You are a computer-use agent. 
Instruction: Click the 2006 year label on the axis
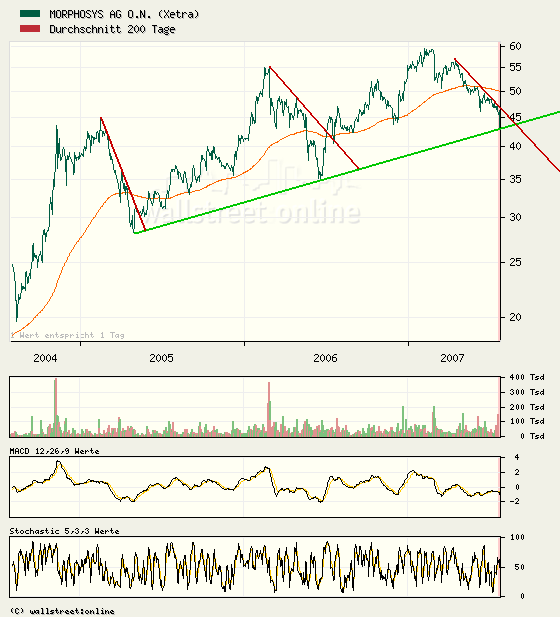pyautogui.click(x=325, y=358)
